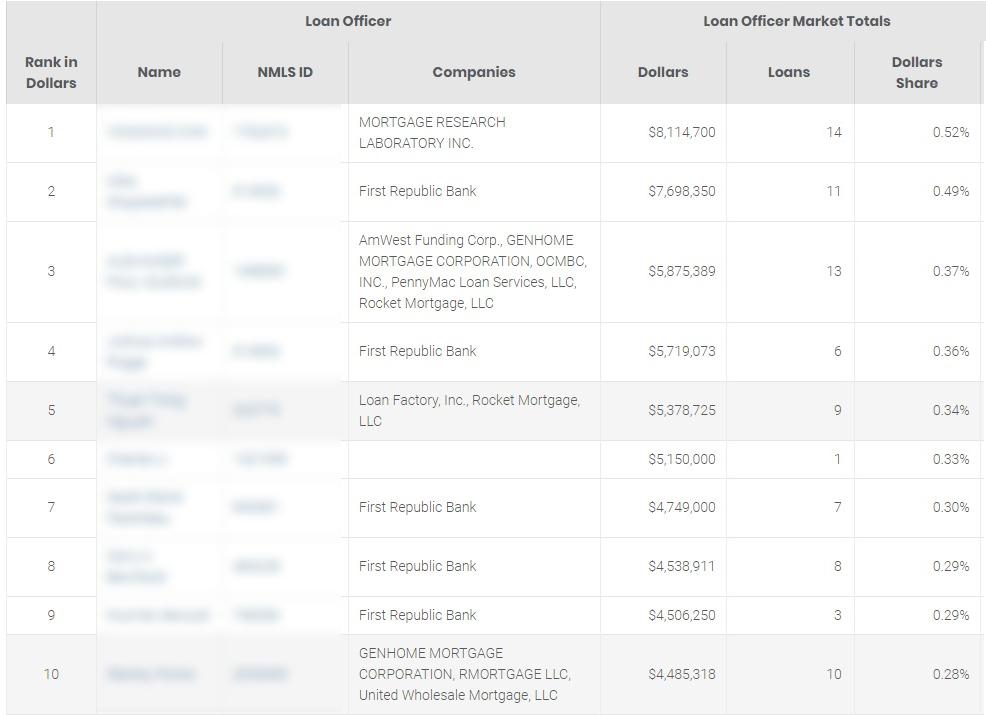Click First Republic Bank in rank 2 row
986x715 pixels.
(418, 191)
